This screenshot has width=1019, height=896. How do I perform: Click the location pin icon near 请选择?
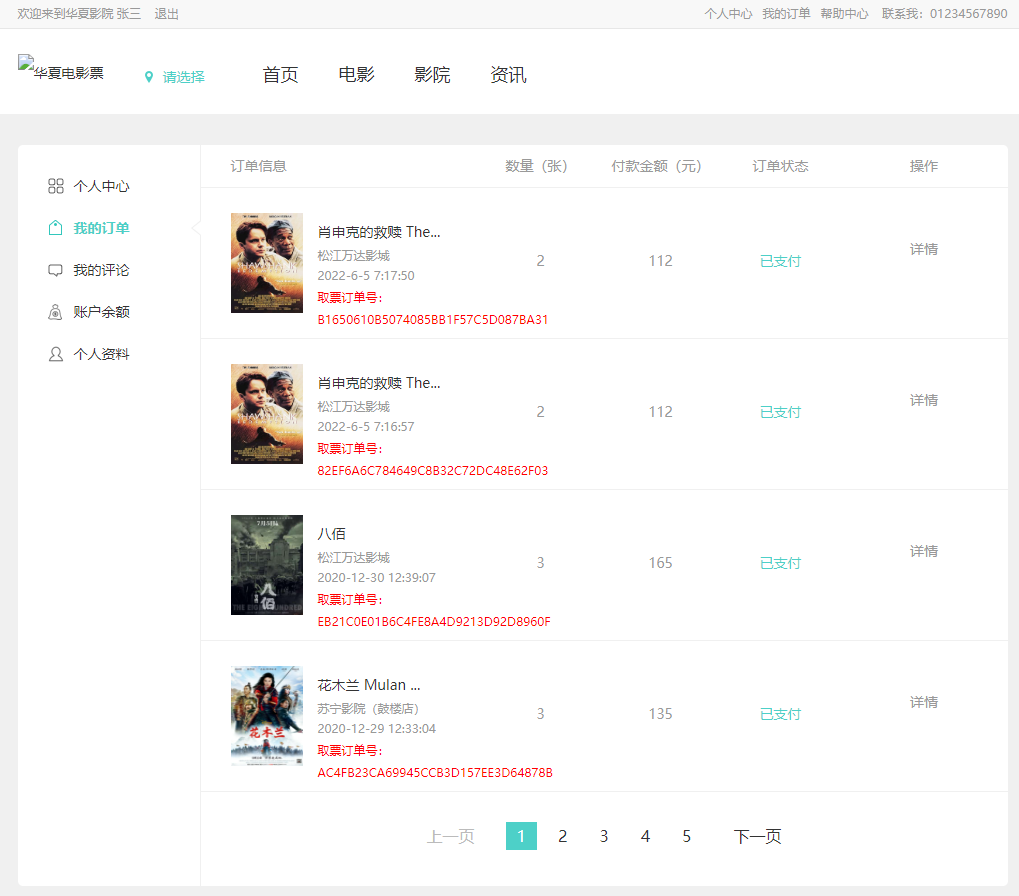(x=149, y=77)
